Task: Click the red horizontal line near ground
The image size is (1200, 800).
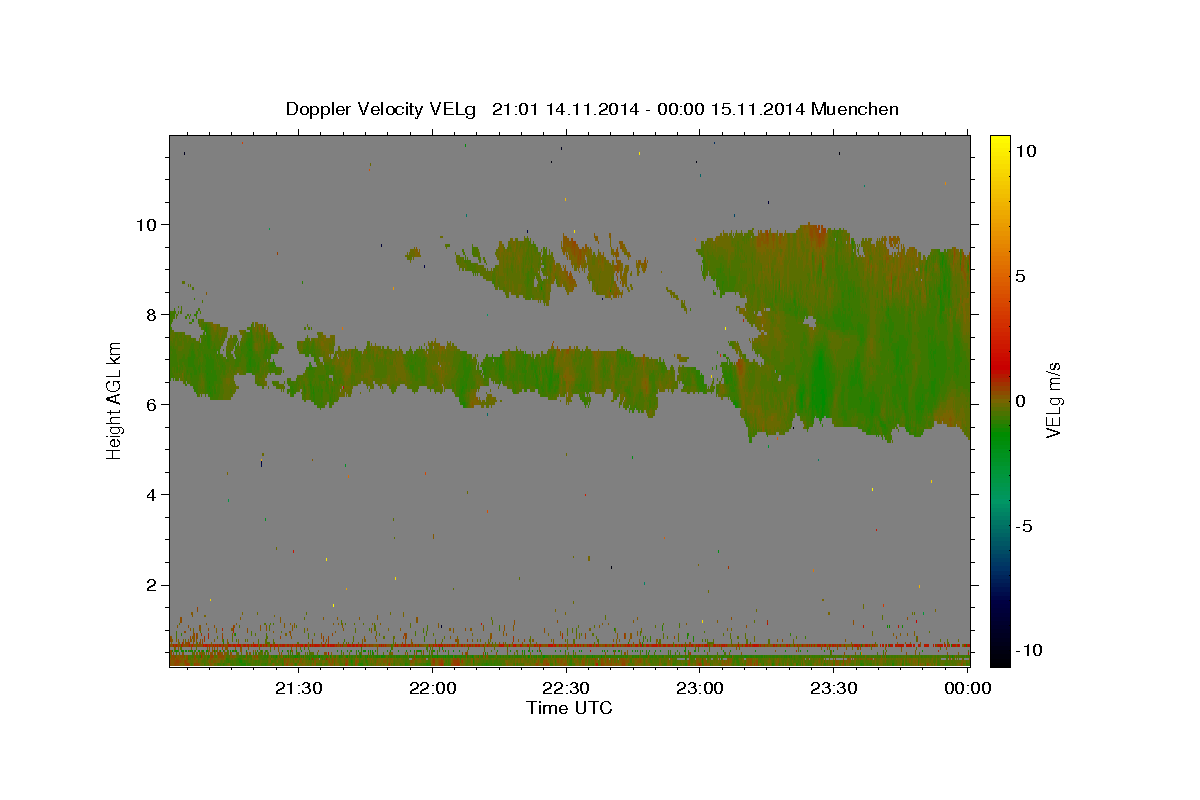Action: 569,646
